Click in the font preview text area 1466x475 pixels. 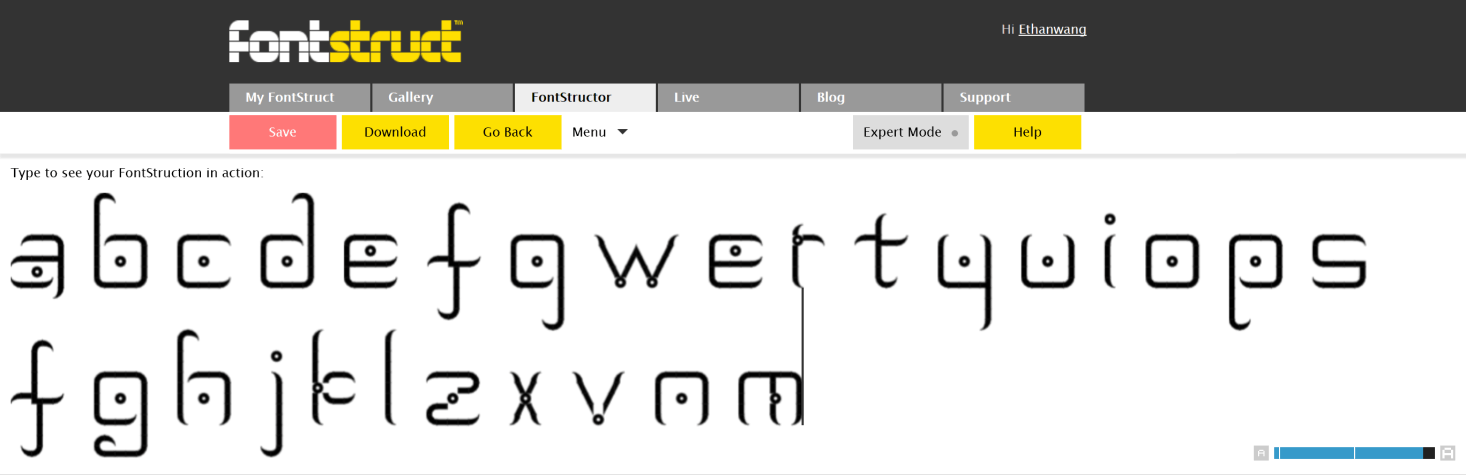click(1000, 380)
